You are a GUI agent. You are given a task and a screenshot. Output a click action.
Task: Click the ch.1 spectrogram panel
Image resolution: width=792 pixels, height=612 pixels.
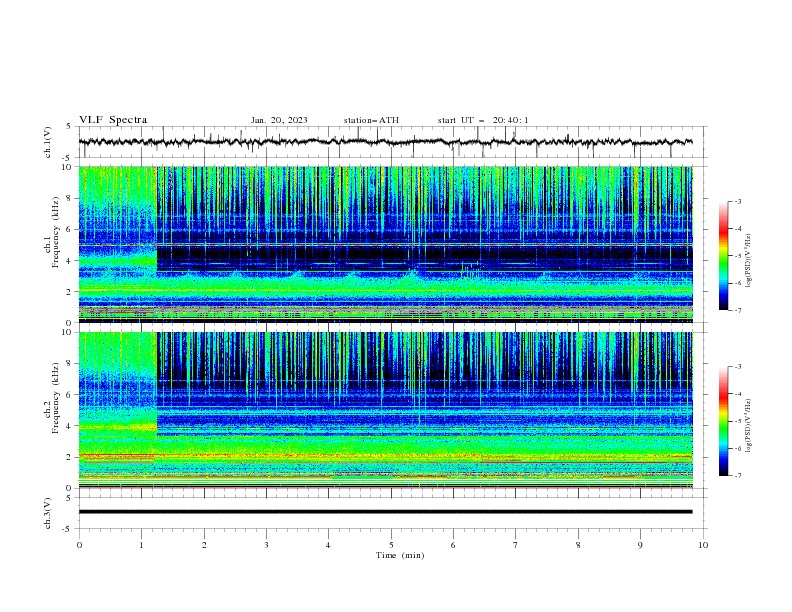[x=385, y=244]
